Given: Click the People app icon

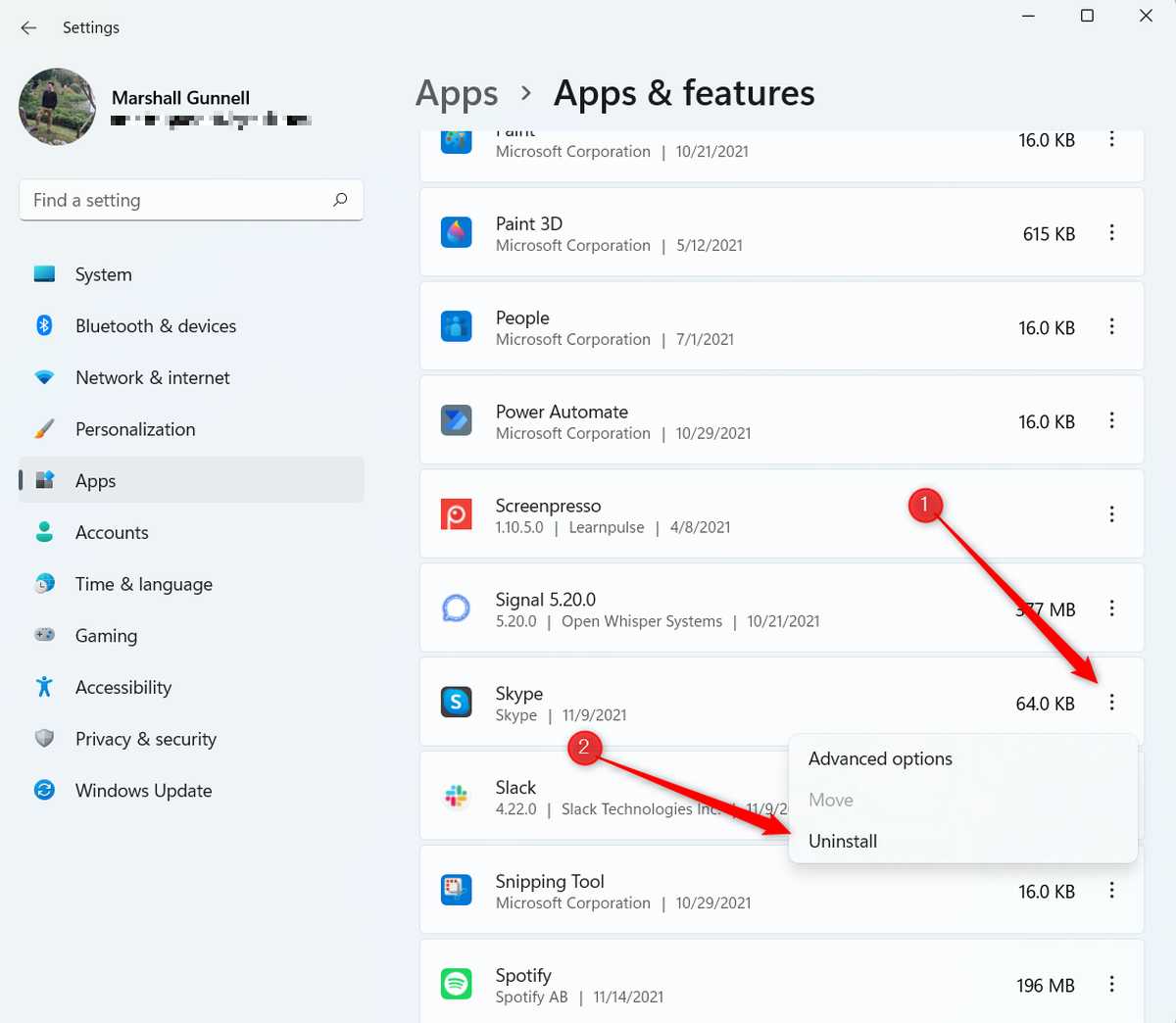Looking at the screenshot, I should [456, 326].
